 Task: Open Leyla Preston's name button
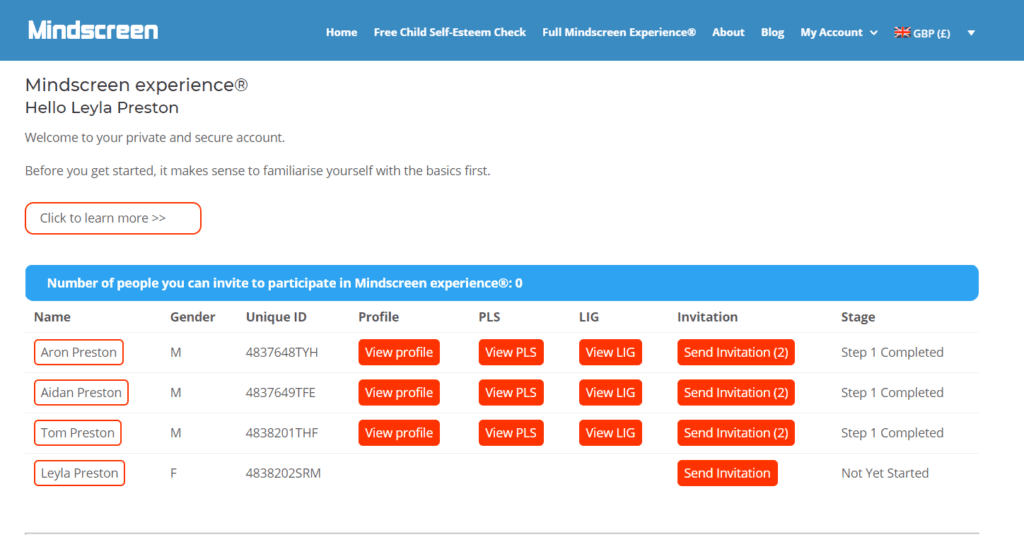(x=79, y=473)
